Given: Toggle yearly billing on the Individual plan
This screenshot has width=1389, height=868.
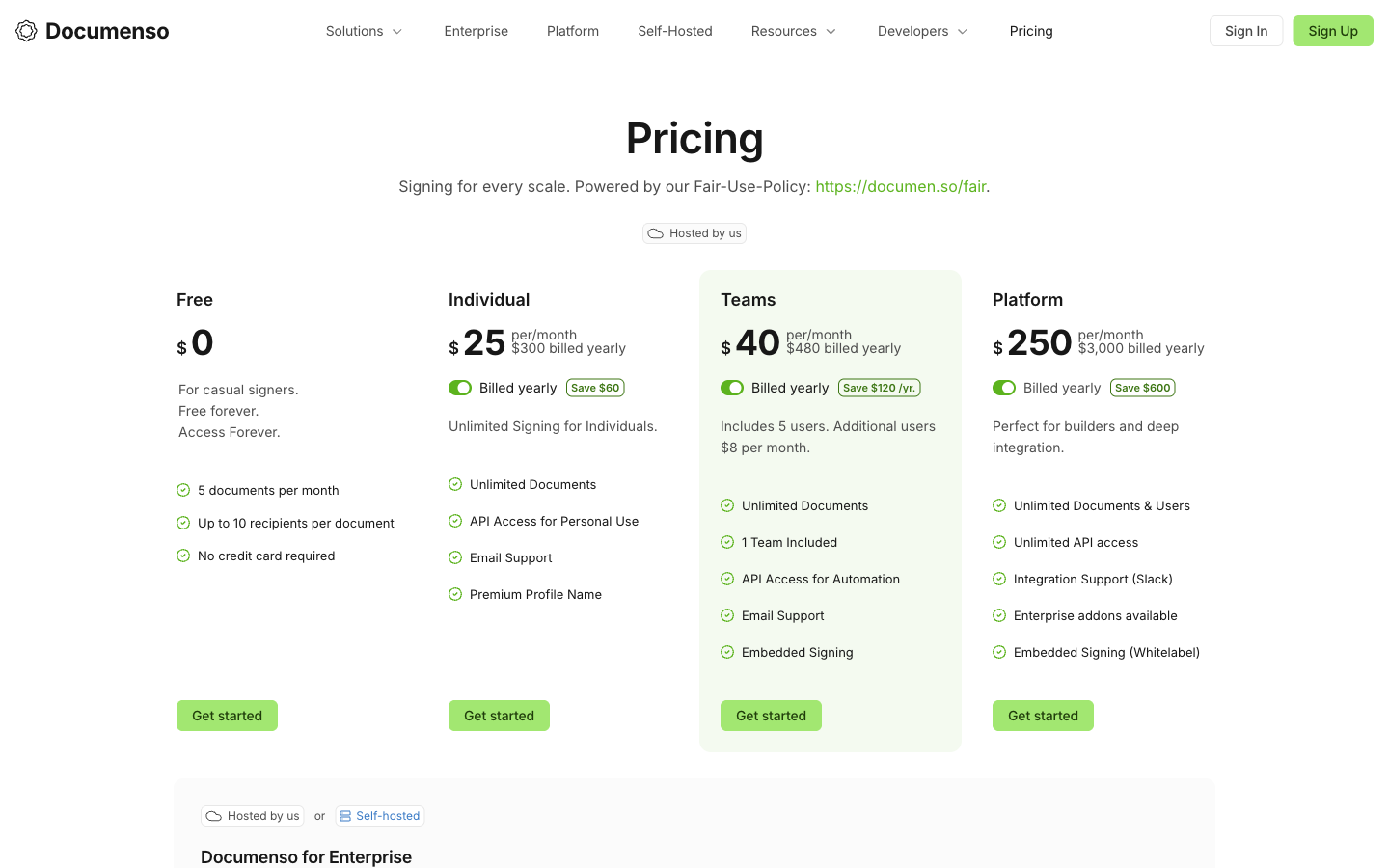Looking at the screenshot, I should [x=460, y=388].
